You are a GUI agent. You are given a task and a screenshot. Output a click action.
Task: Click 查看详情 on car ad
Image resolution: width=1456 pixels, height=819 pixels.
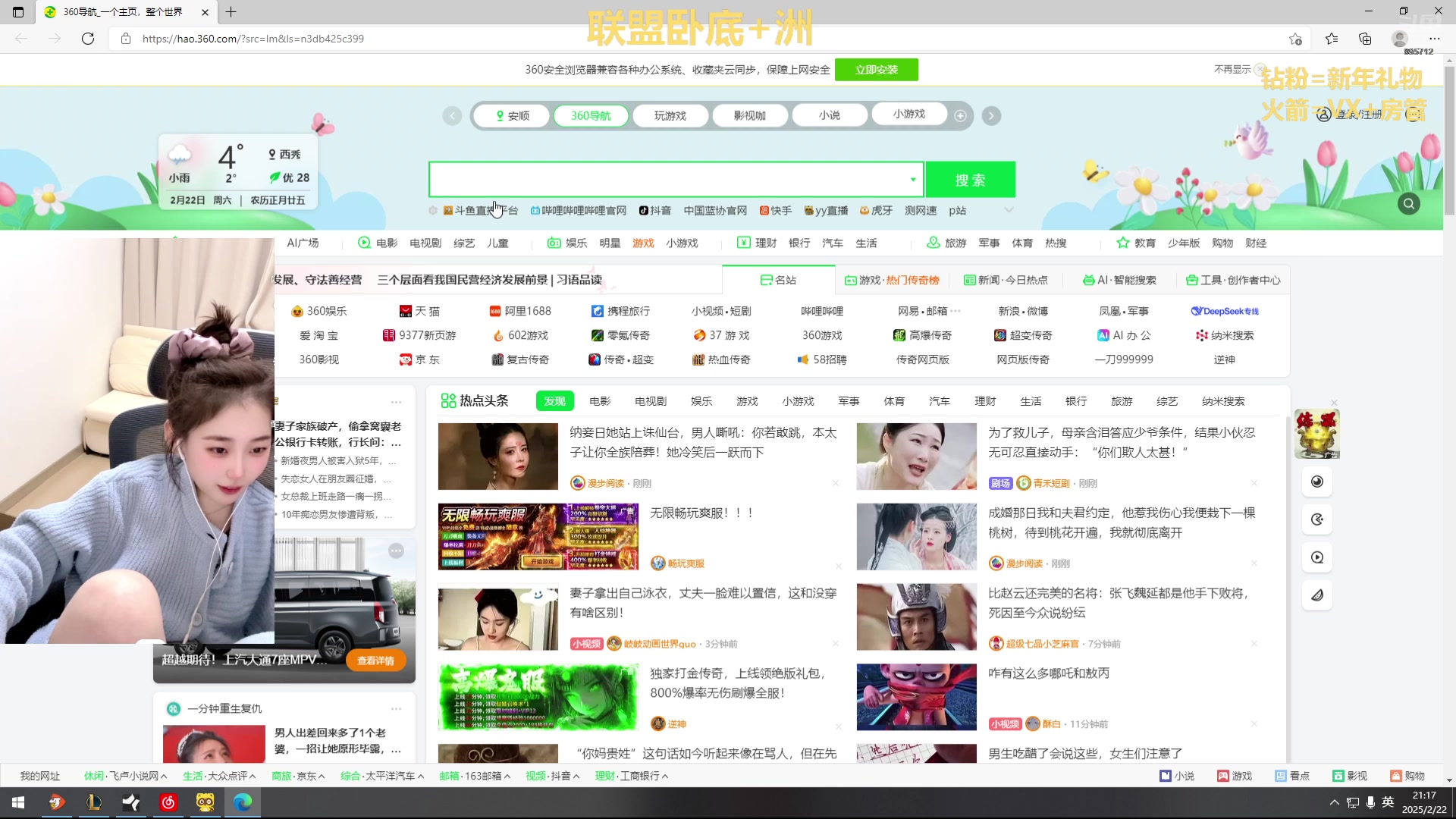375,661
